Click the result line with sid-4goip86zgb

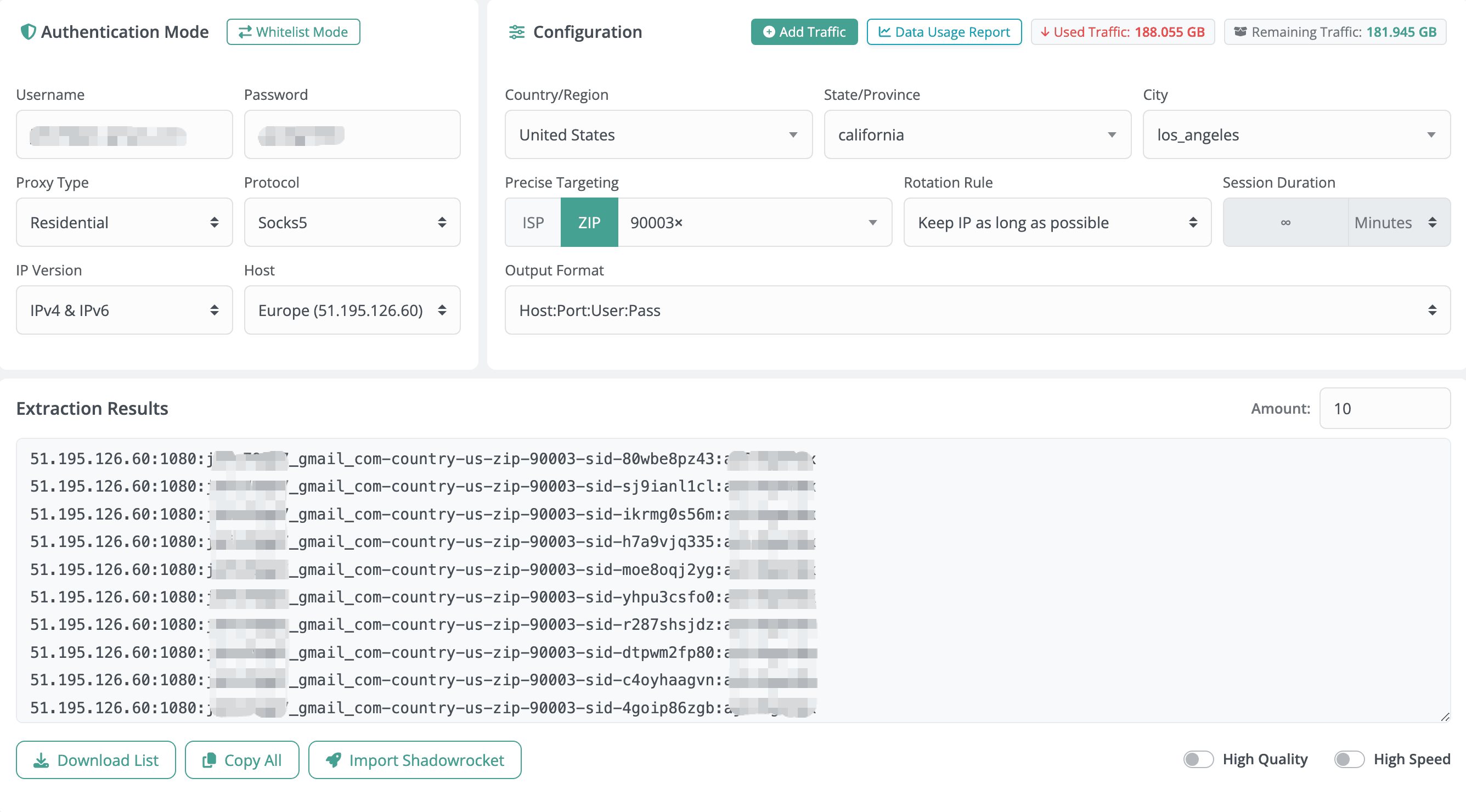(x=424, y=707)
